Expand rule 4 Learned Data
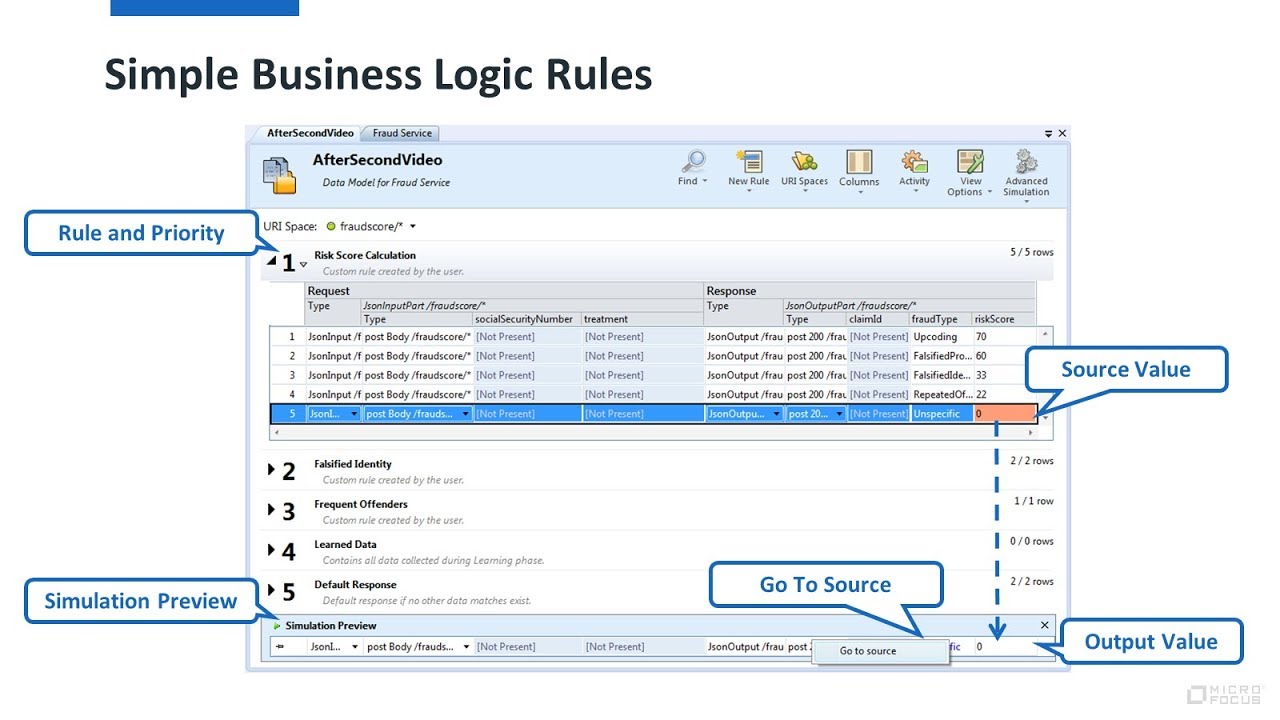1280x720 pixels. click(271, 550)
